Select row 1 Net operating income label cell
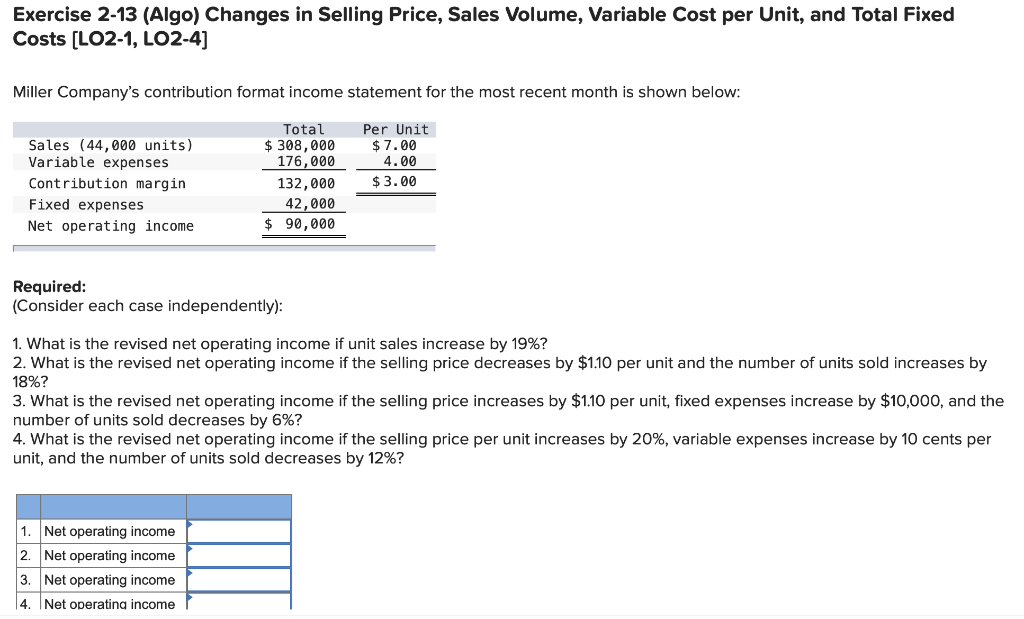The height and width of the screenshot is (619, 1024). click(x=111, y=531)
